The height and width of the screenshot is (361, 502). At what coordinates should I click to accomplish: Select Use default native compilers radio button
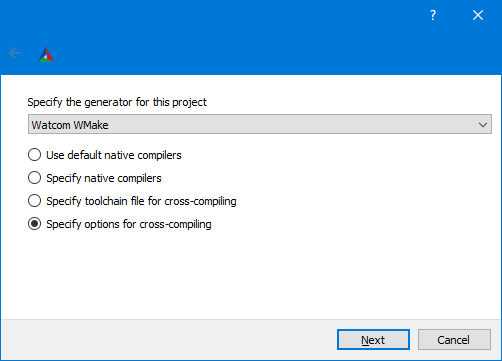(x=34, y=155)
